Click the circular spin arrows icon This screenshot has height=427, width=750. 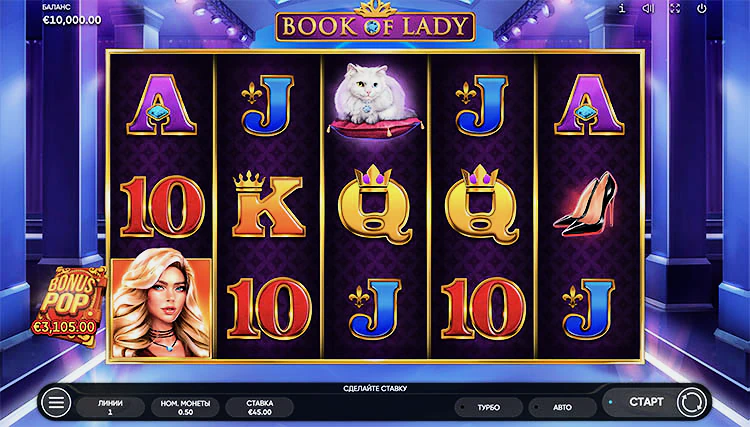(691, 402)
